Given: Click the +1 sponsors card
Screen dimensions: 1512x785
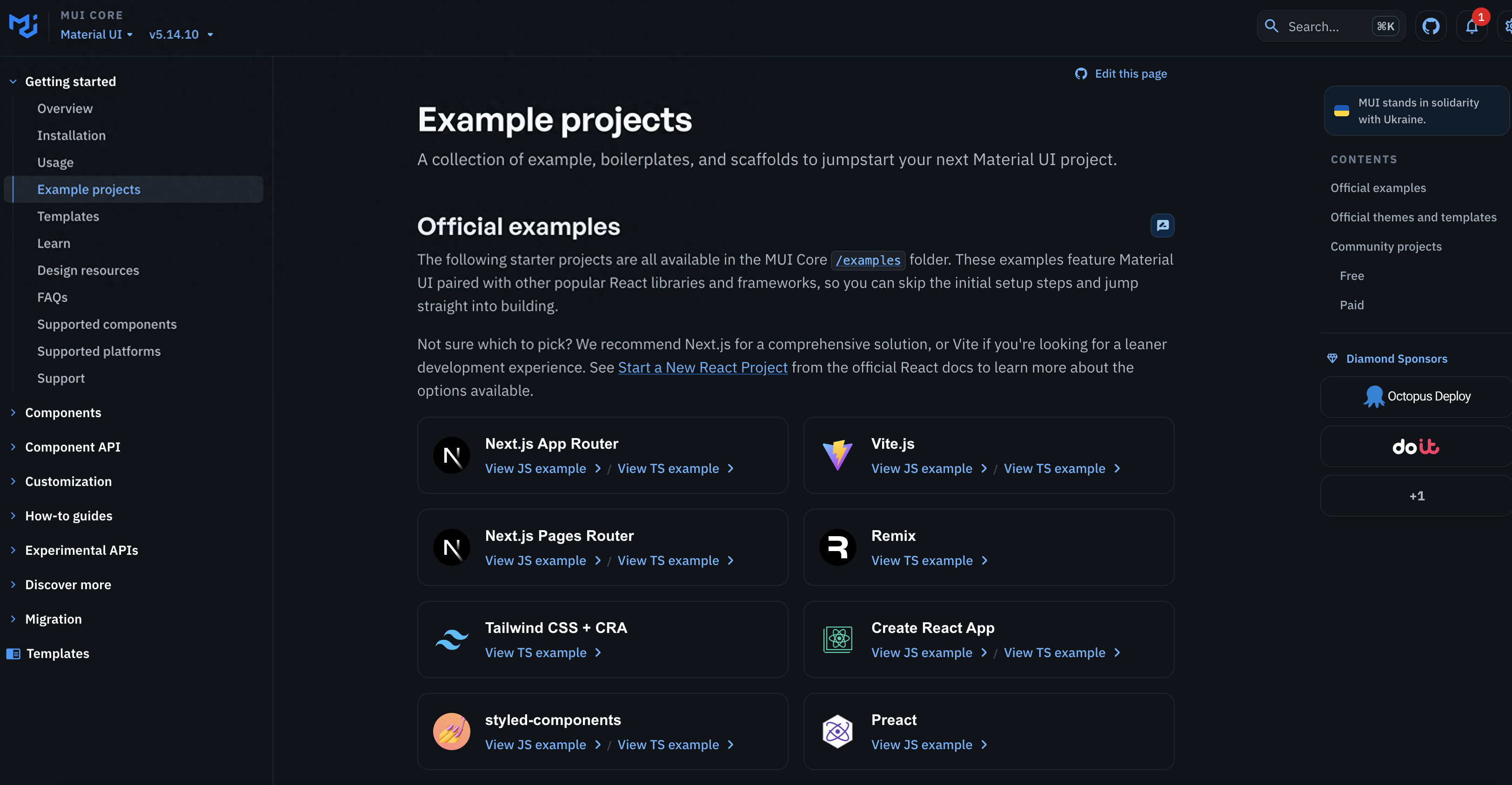Looking at the screenshot, I should pos(1416,496).
